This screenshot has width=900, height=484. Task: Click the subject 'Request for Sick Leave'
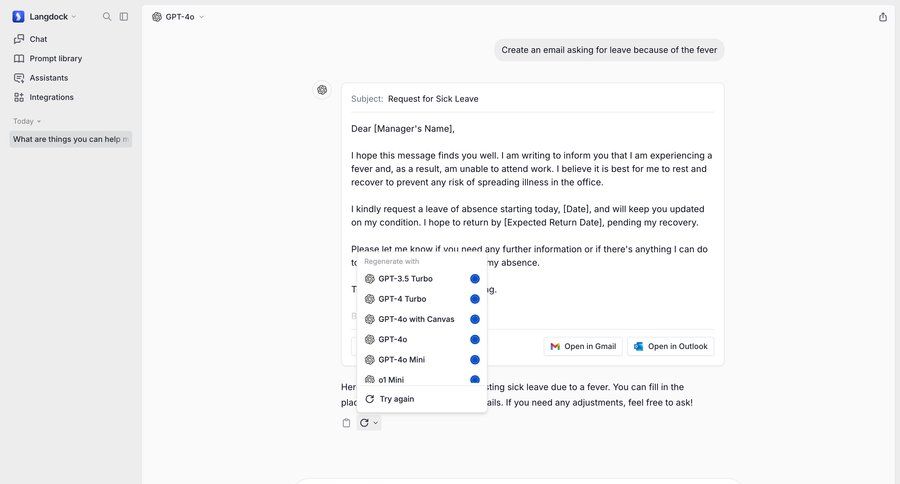click(433, 99)
